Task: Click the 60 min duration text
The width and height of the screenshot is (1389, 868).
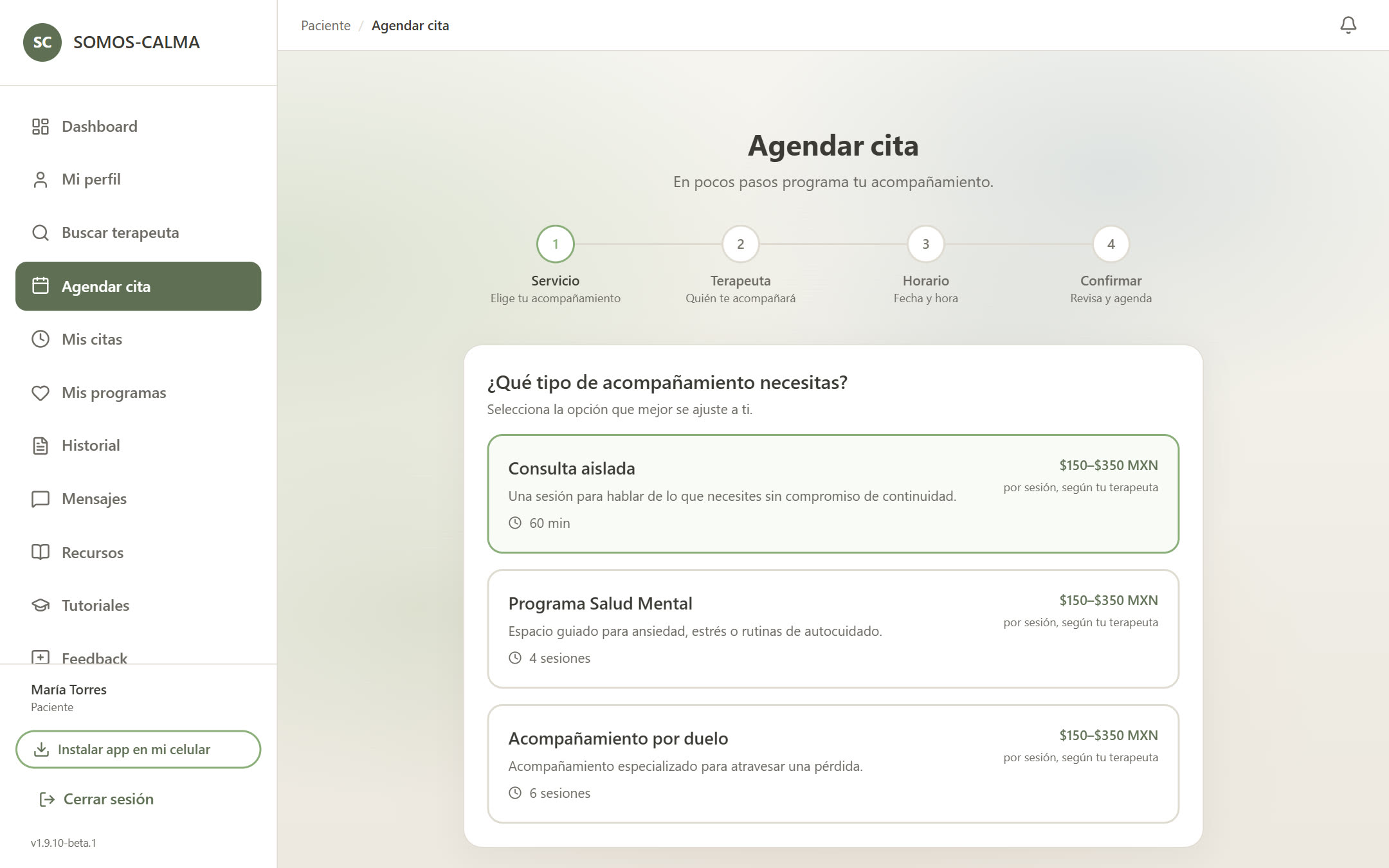Action: 550,523
